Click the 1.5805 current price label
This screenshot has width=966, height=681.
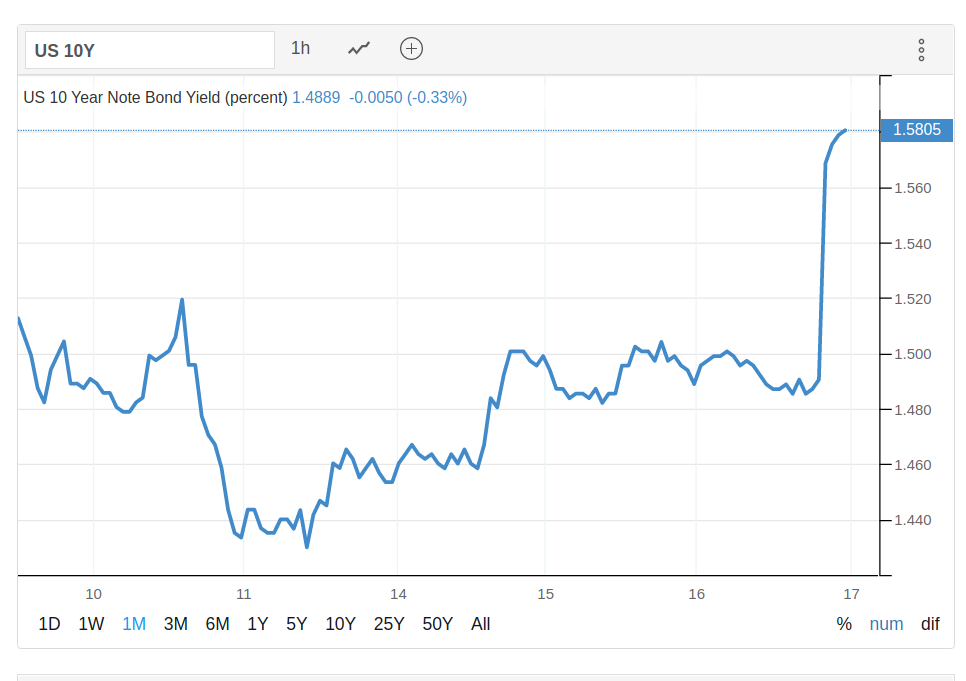916,130
